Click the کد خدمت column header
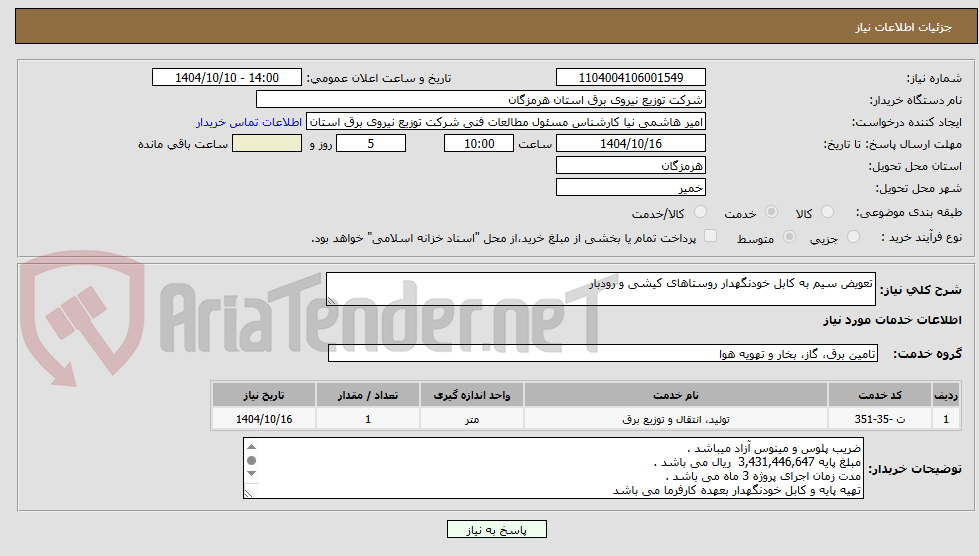Screen dimensions: 979x556 pos(880,395)
